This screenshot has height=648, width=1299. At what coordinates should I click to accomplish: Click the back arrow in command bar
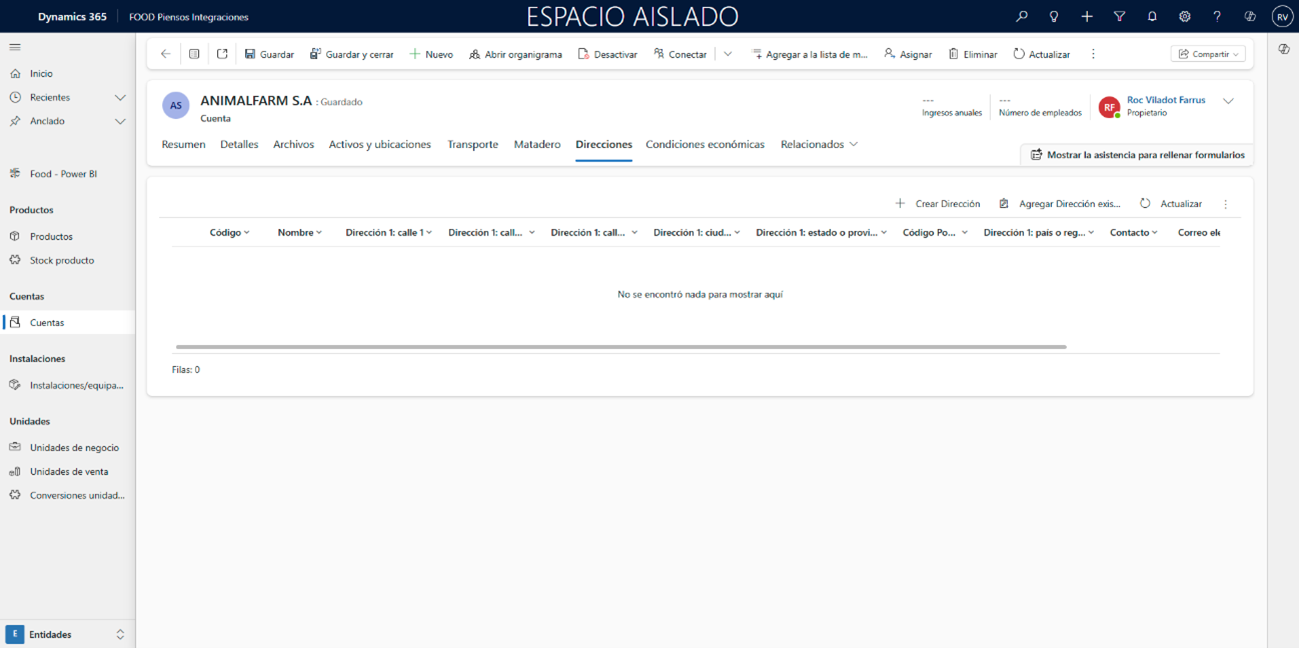pos(166,54)
